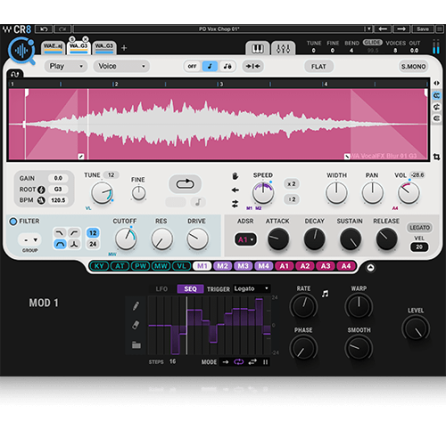Load the previous preset with left arrow
Image resolution: width=446 pixels, height=446 pixels.
click(383, 29)
